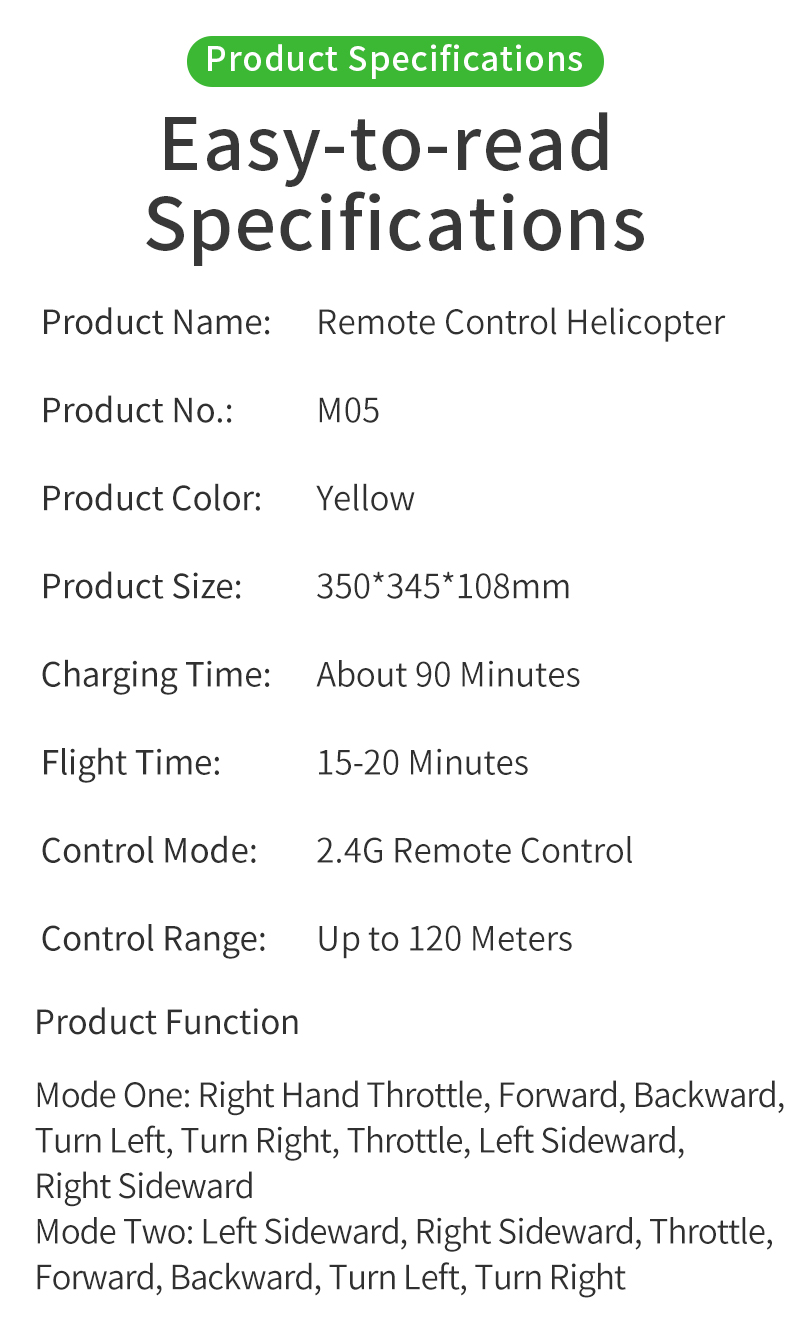The height and width of the screenshot is (1341, 790).
Task: Select the 2.4G Remote Control value
Action: [x=475, y=851]
